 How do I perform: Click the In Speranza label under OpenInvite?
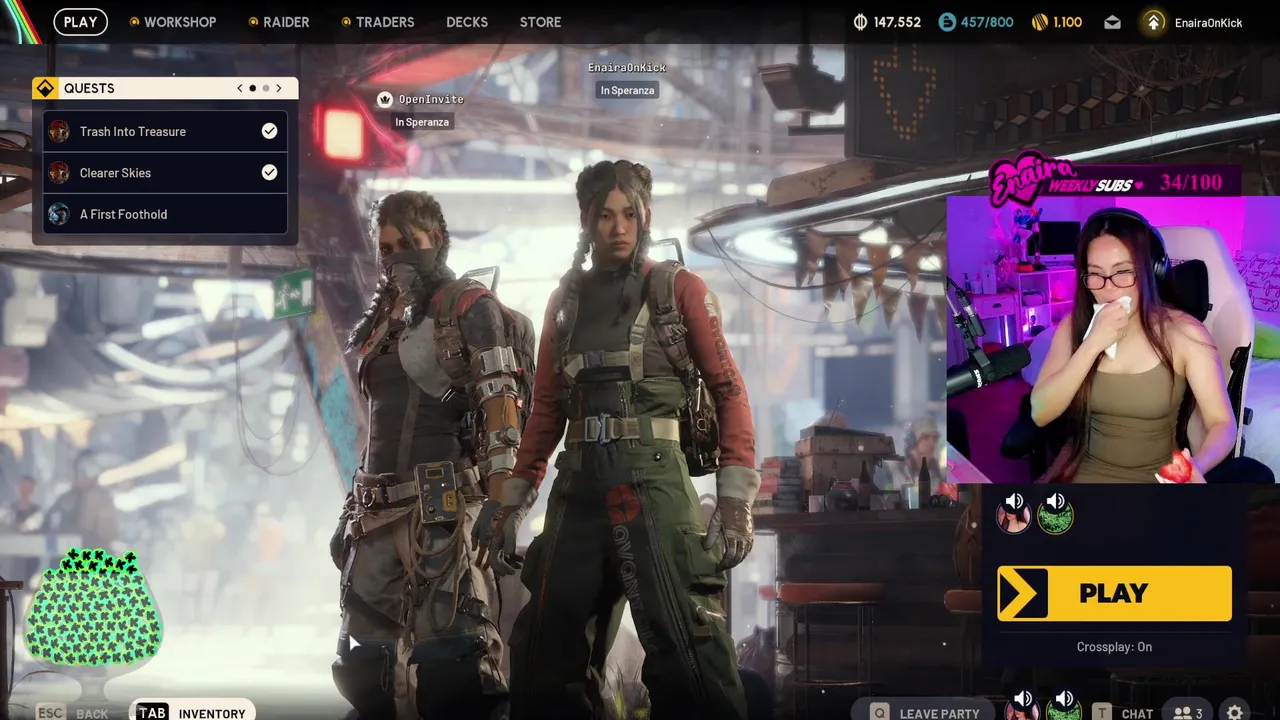422,122
